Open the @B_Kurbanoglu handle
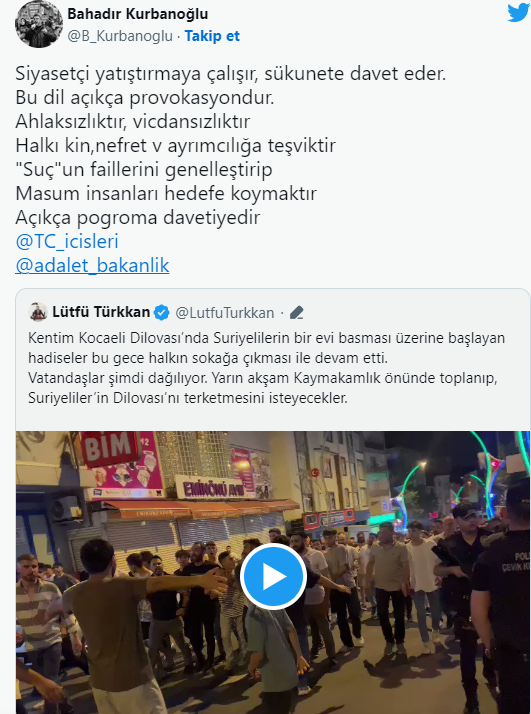Viewport: 531px width, 714px height. coord(120,36)
